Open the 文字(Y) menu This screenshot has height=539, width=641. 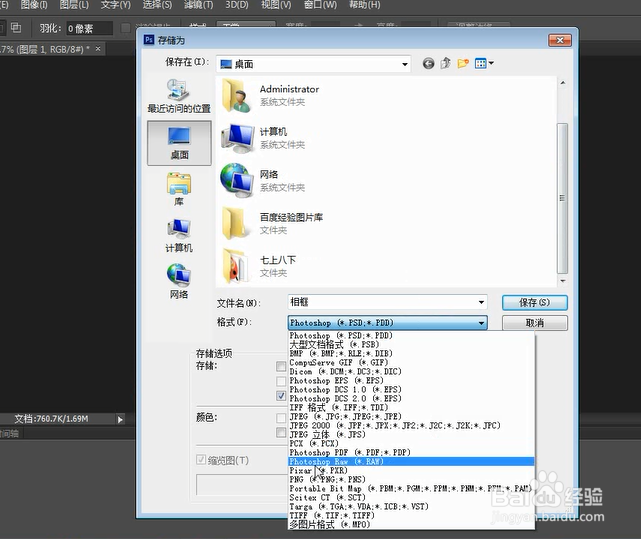(x=116, y=4)
